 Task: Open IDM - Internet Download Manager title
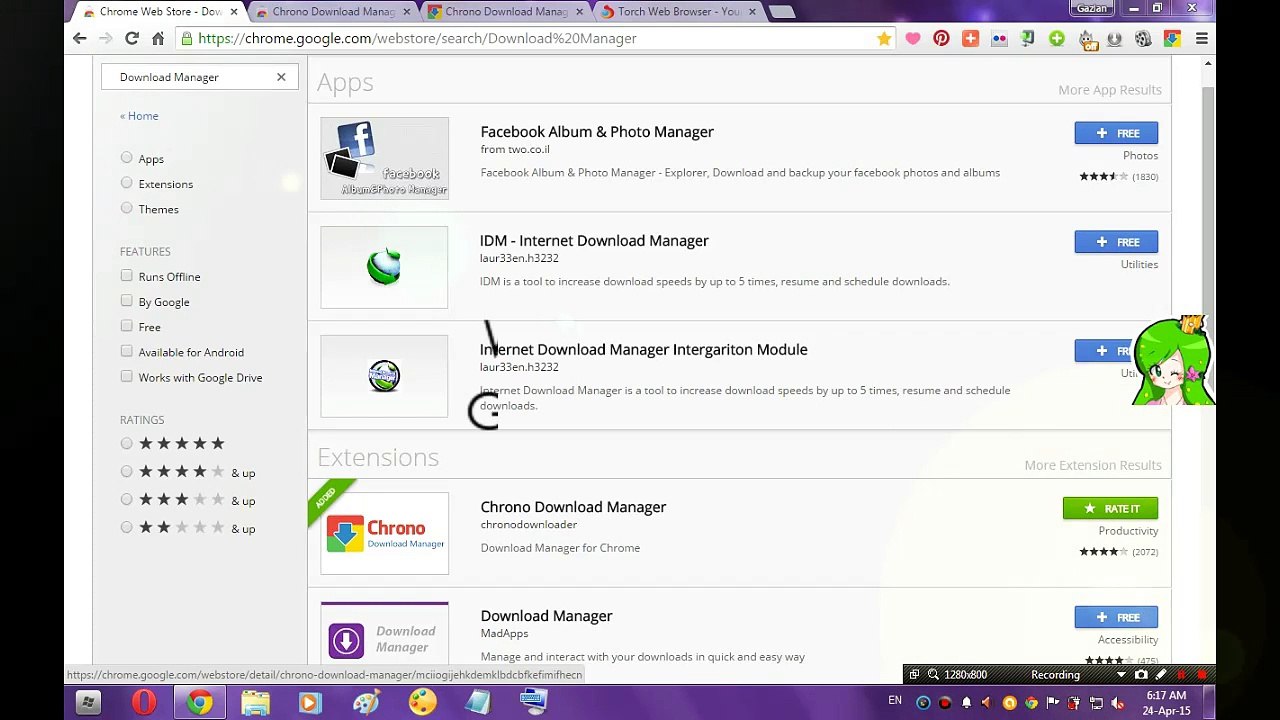pos(594,241)
